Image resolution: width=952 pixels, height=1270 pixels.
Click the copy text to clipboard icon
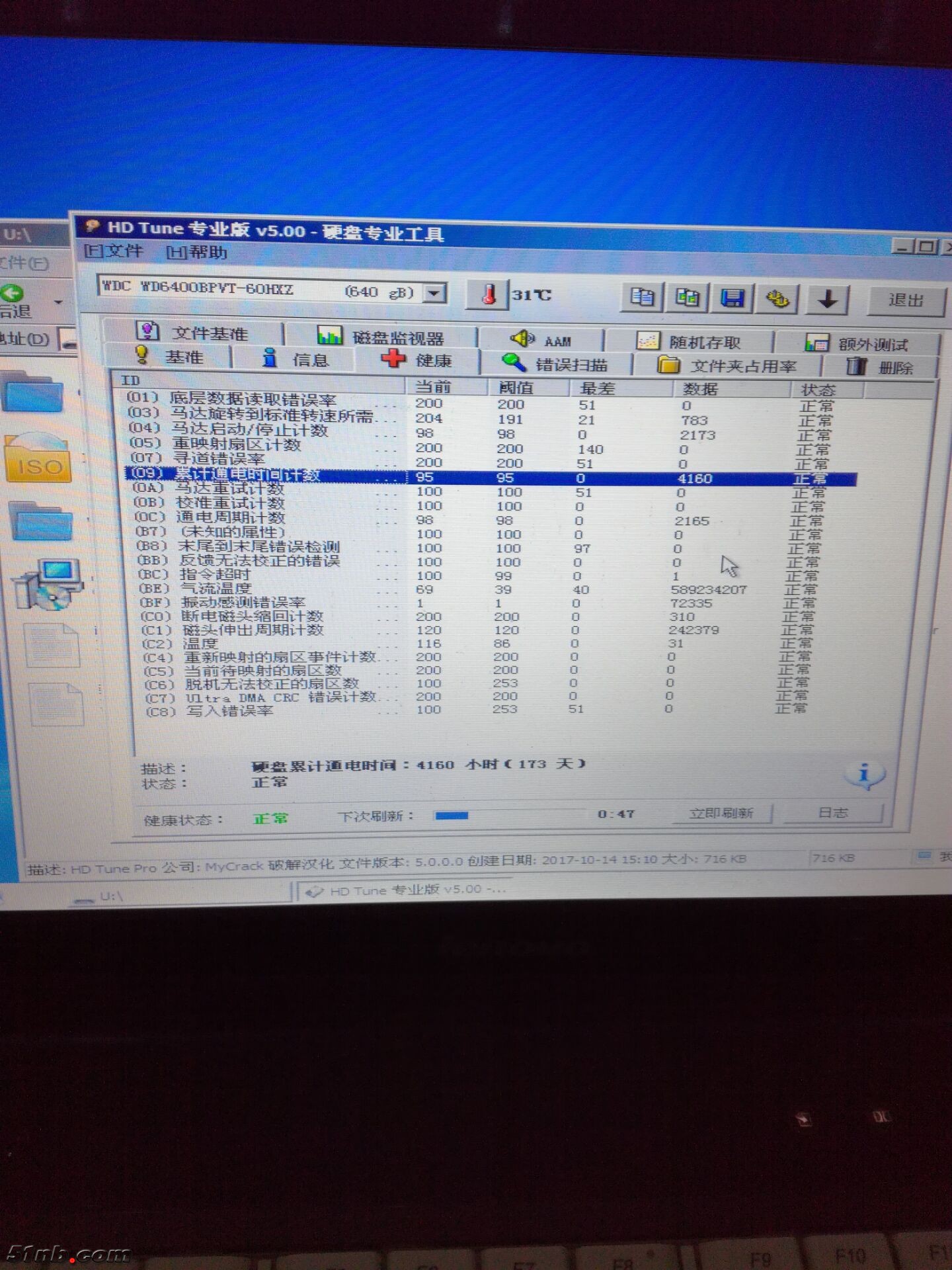click(x=641, y=298)
